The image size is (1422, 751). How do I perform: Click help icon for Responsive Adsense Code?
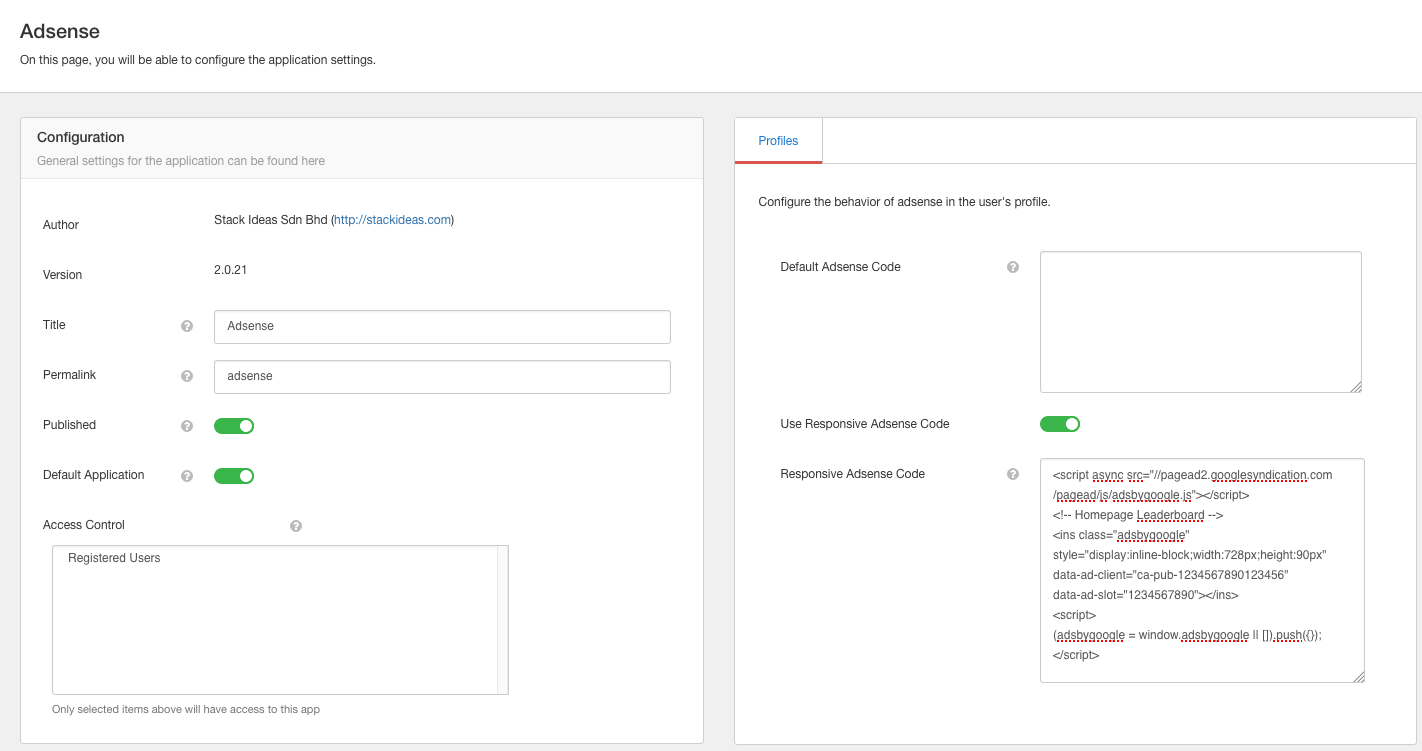click(x=1013, y=475)
